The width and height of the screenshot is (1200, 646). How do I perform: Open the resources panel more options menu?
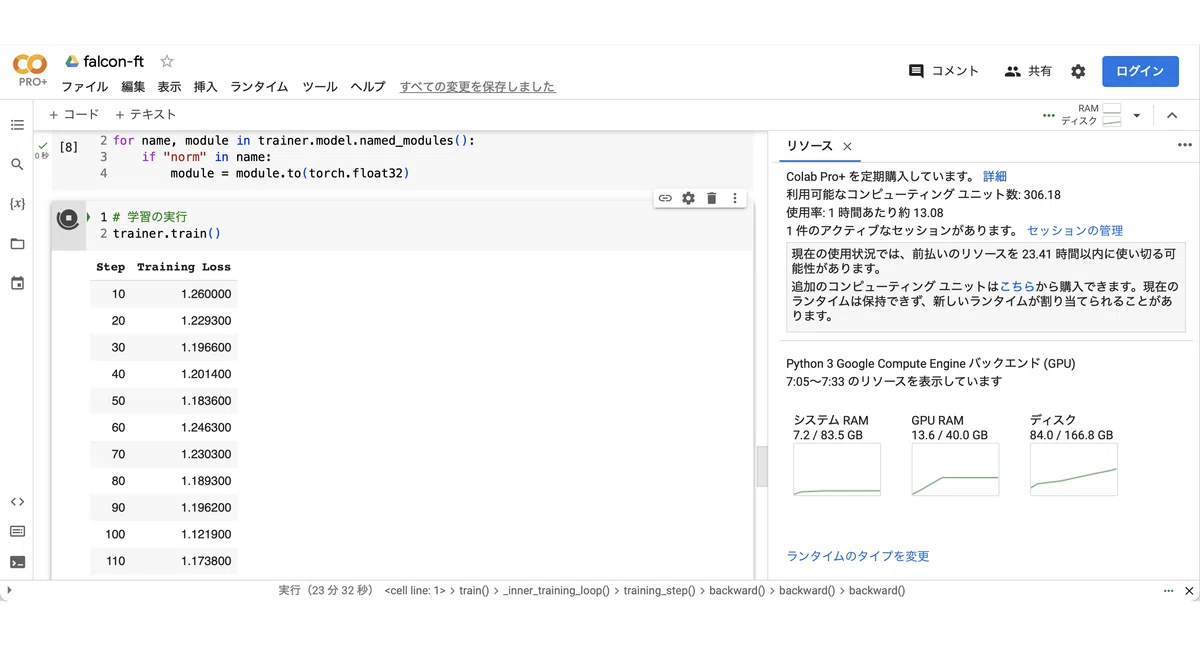pyautogui.click(x=1185, y=145)
